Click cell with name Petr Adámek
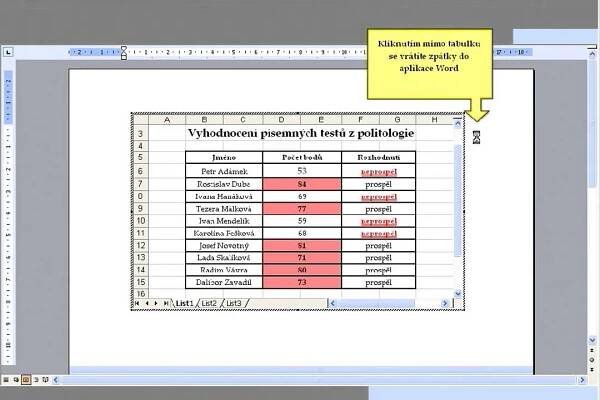 tap(224, 171)
